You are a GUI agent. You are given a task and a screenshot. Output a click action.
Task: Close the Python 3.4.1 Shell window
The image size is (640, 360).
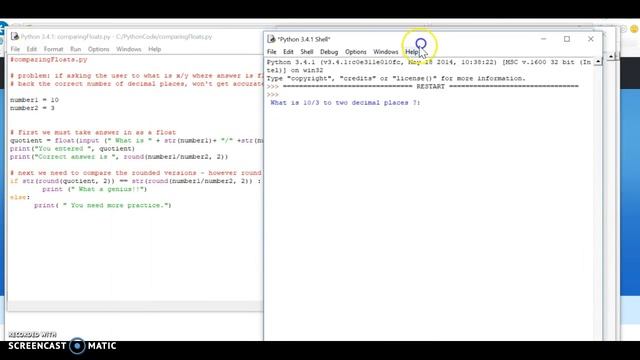click(x=591, y=39)
